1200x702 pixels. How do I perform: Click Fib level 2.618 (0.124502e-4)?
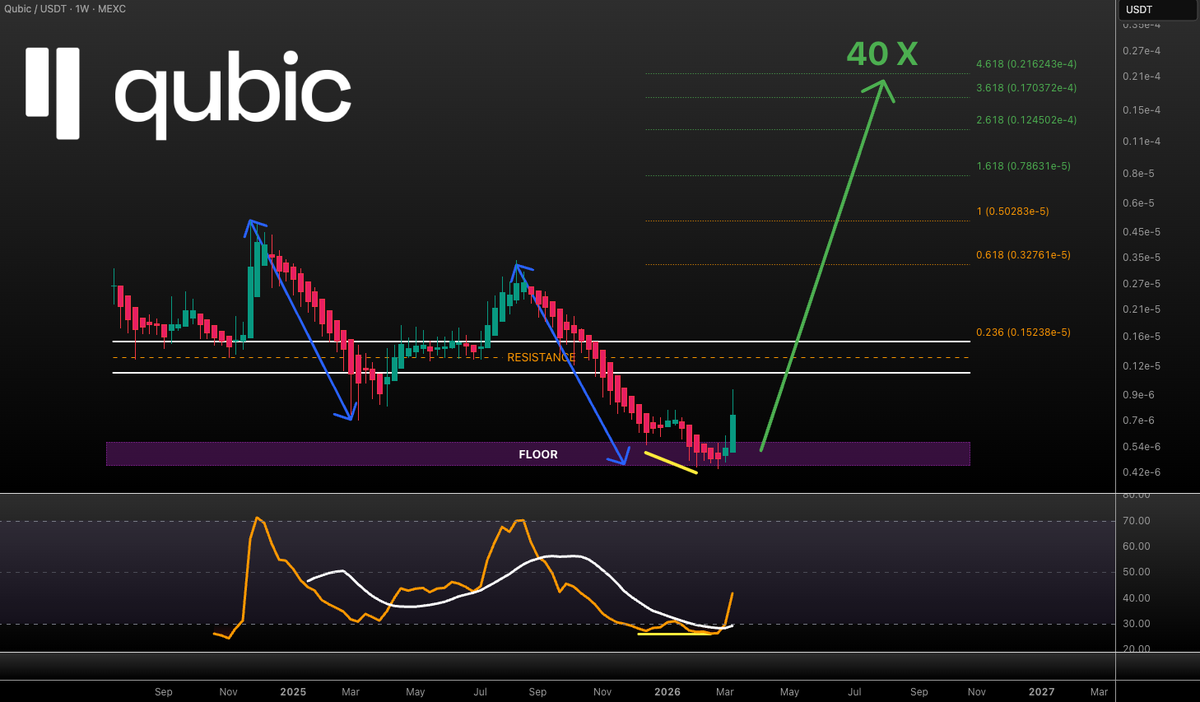point(1026,120)
